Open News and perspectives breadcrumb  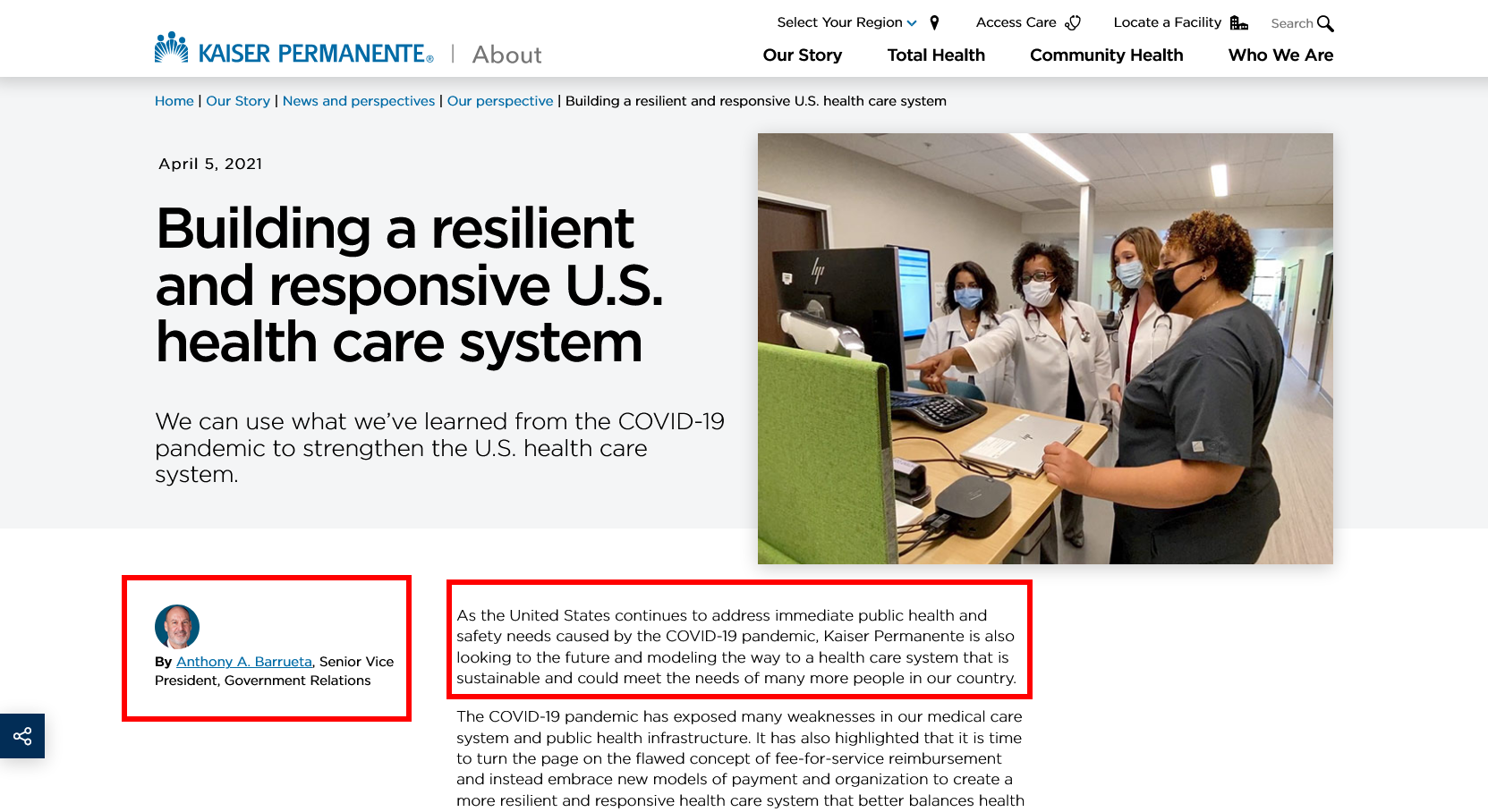coord(359,101)
